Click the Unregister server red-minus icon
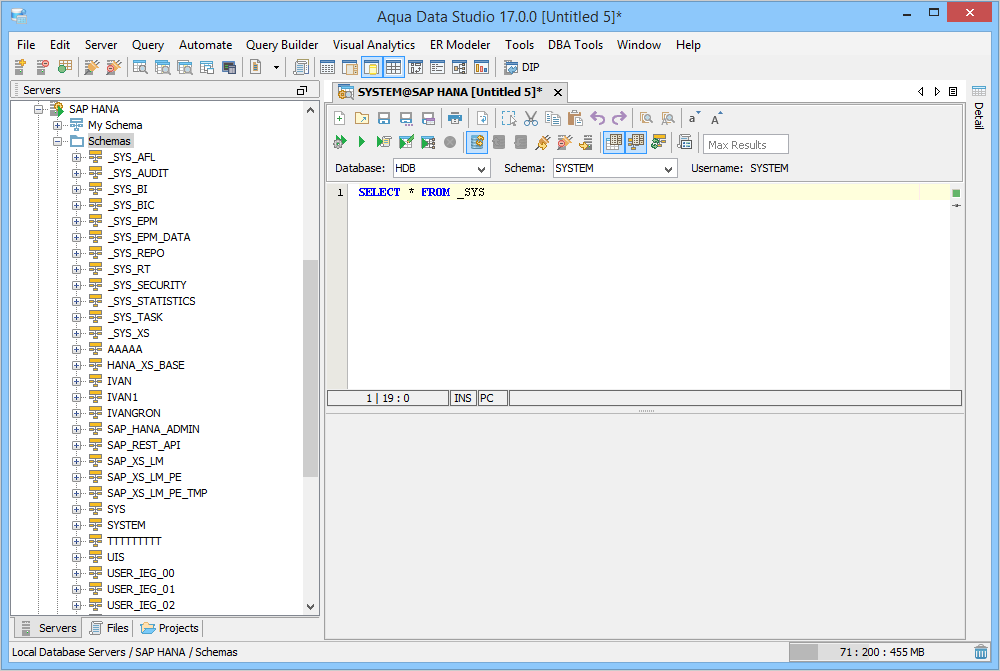Screen dimensions: 1000x671 [x=43, y=67]
